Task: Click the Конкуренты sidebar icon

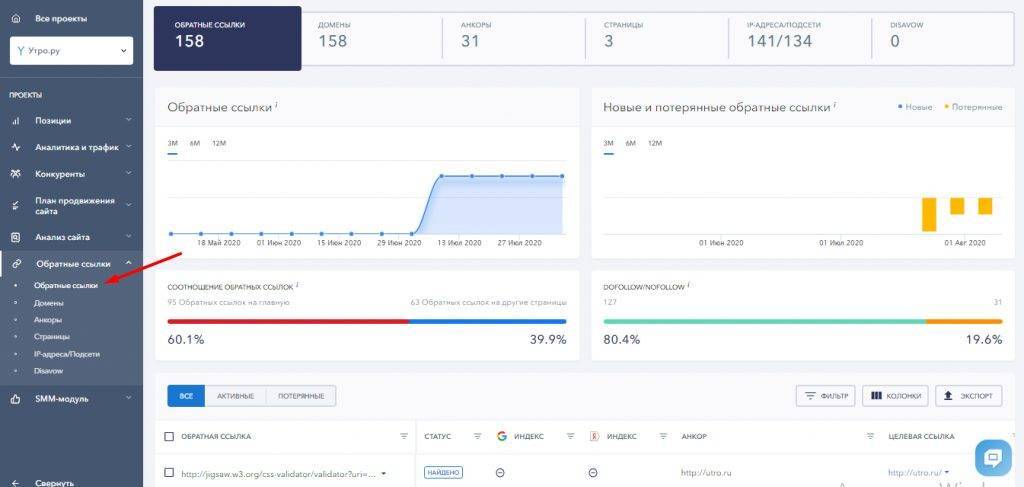Action: 15,173
